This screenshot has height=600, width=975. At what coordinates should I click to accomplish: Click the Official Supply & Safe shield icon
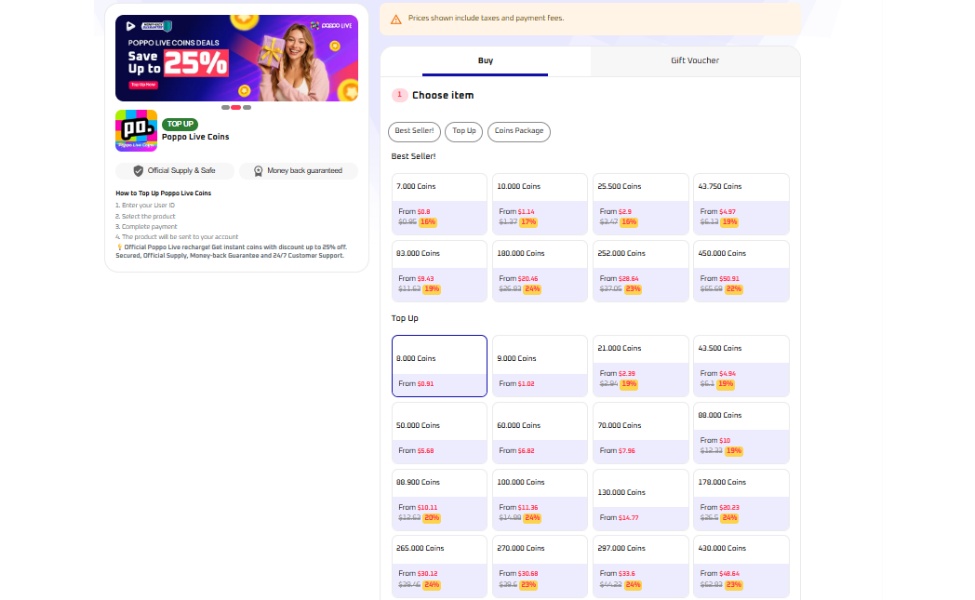coord(138,171)
